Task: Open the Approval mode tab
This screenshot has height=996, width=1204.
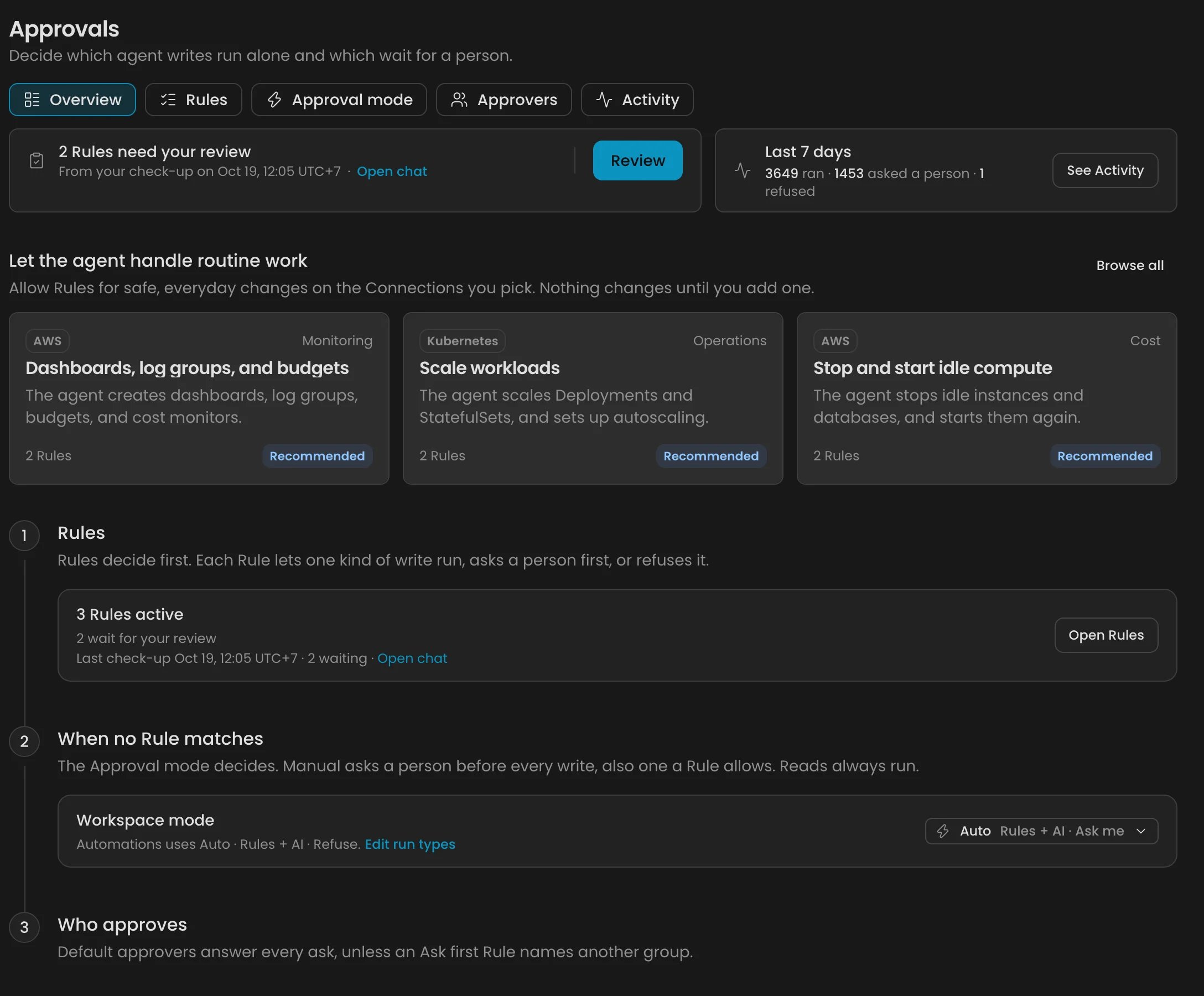Action: coord(339,100)
